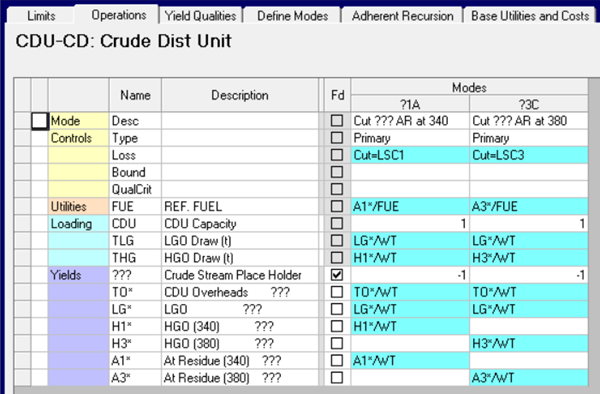Open Base Utilities and Costs tab
This screenshot has width=600, height=394.
pos(530,16)
